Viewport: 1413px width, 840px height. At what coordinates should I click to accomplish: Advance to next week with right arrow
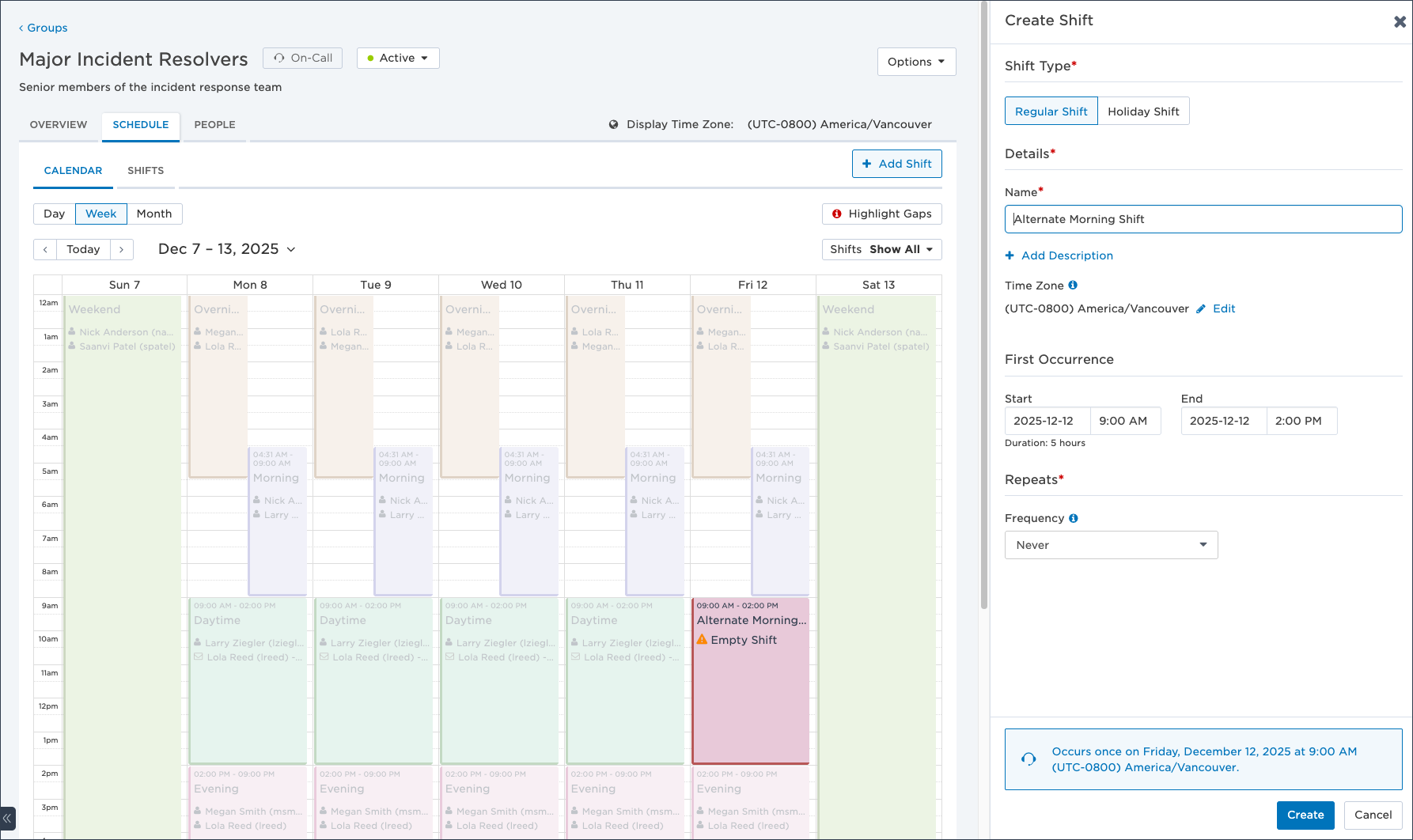point(121,249)
